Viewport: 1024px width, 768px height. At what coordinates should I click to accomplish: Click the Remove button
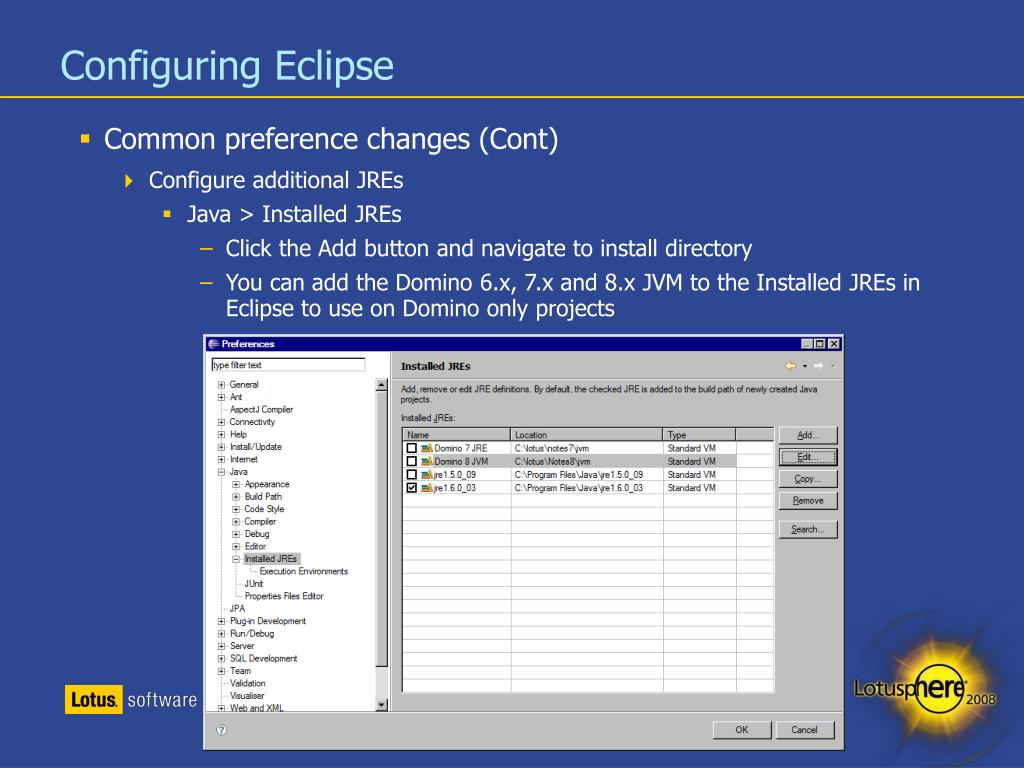click(x=808, y=500)
